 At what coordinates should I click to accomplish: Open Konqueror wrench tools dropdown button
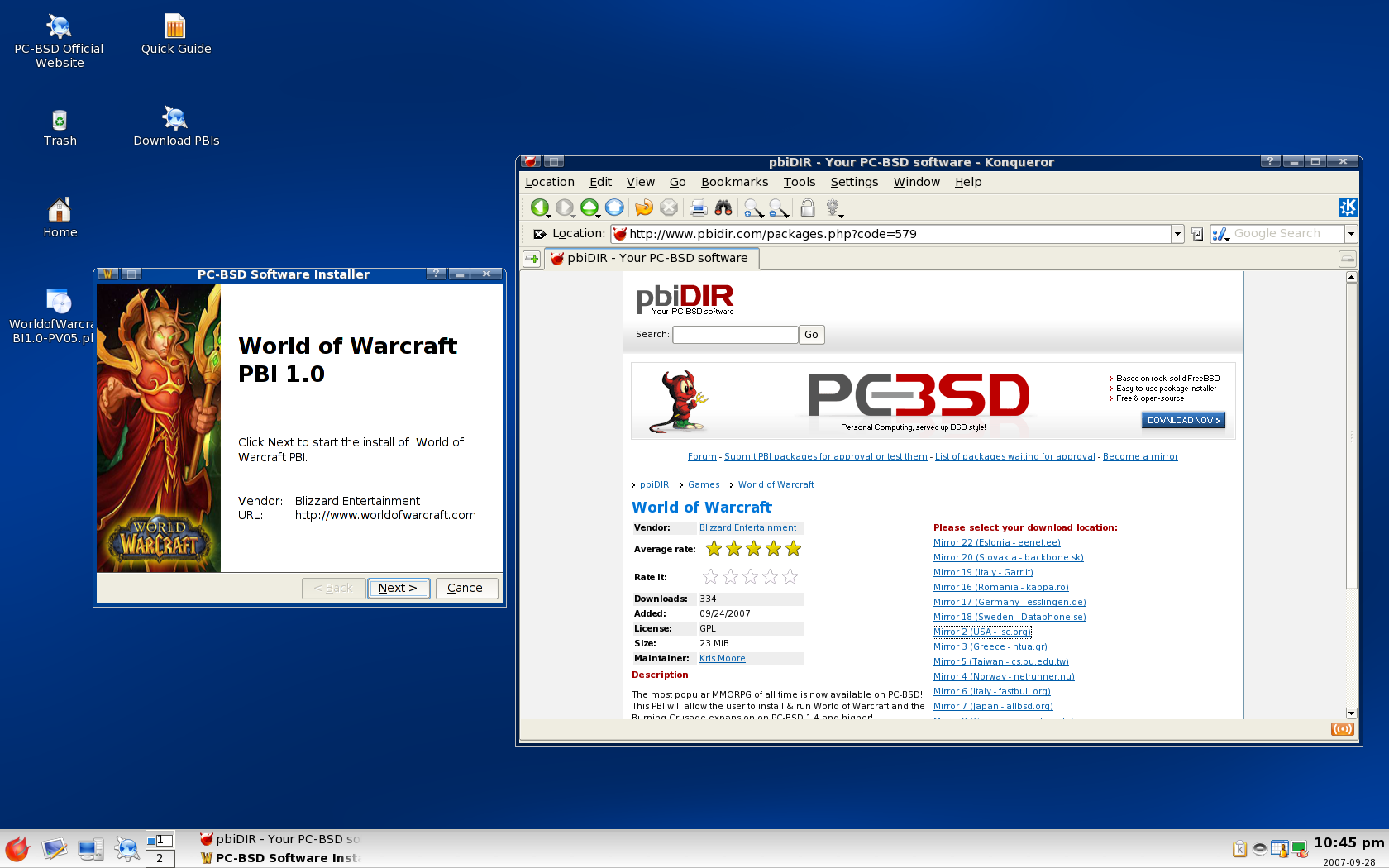click(x=833, y=207)
